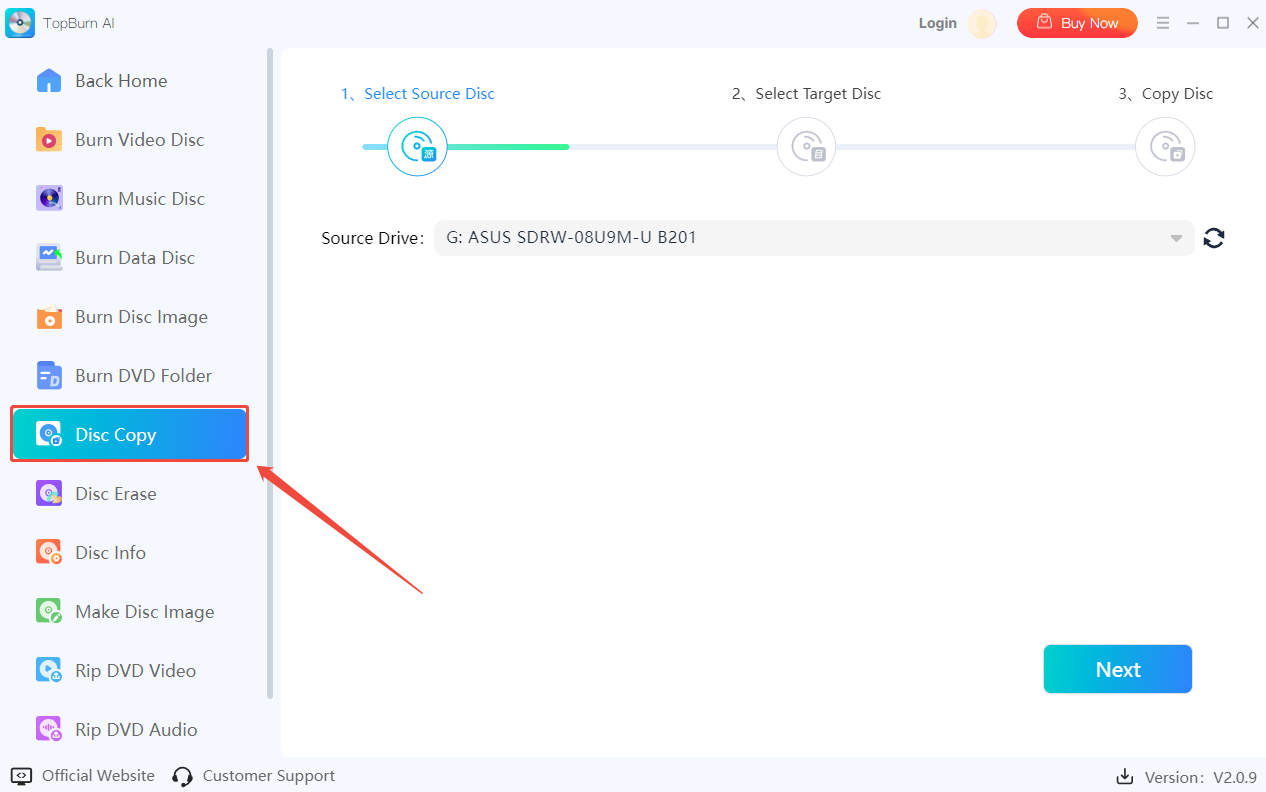Select Rip DVD Audio option
The image size is (1266, 792).
coord(136,730)
